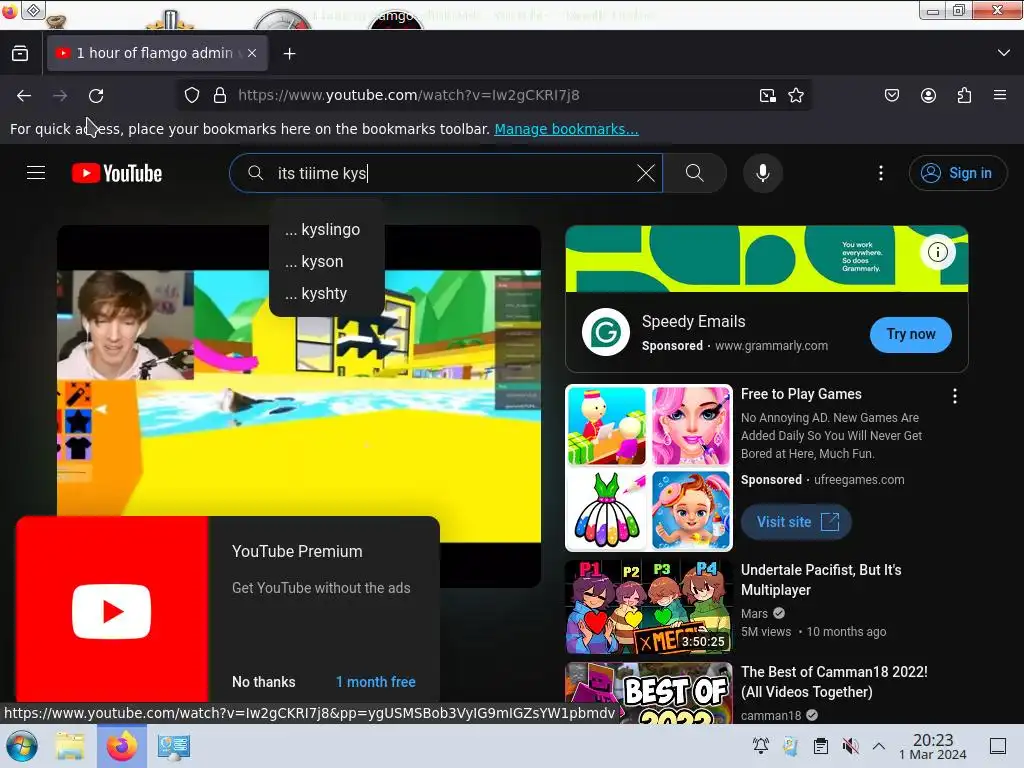Go to the YouTube home logo
1024x768 pixels.
click(117, 173)
